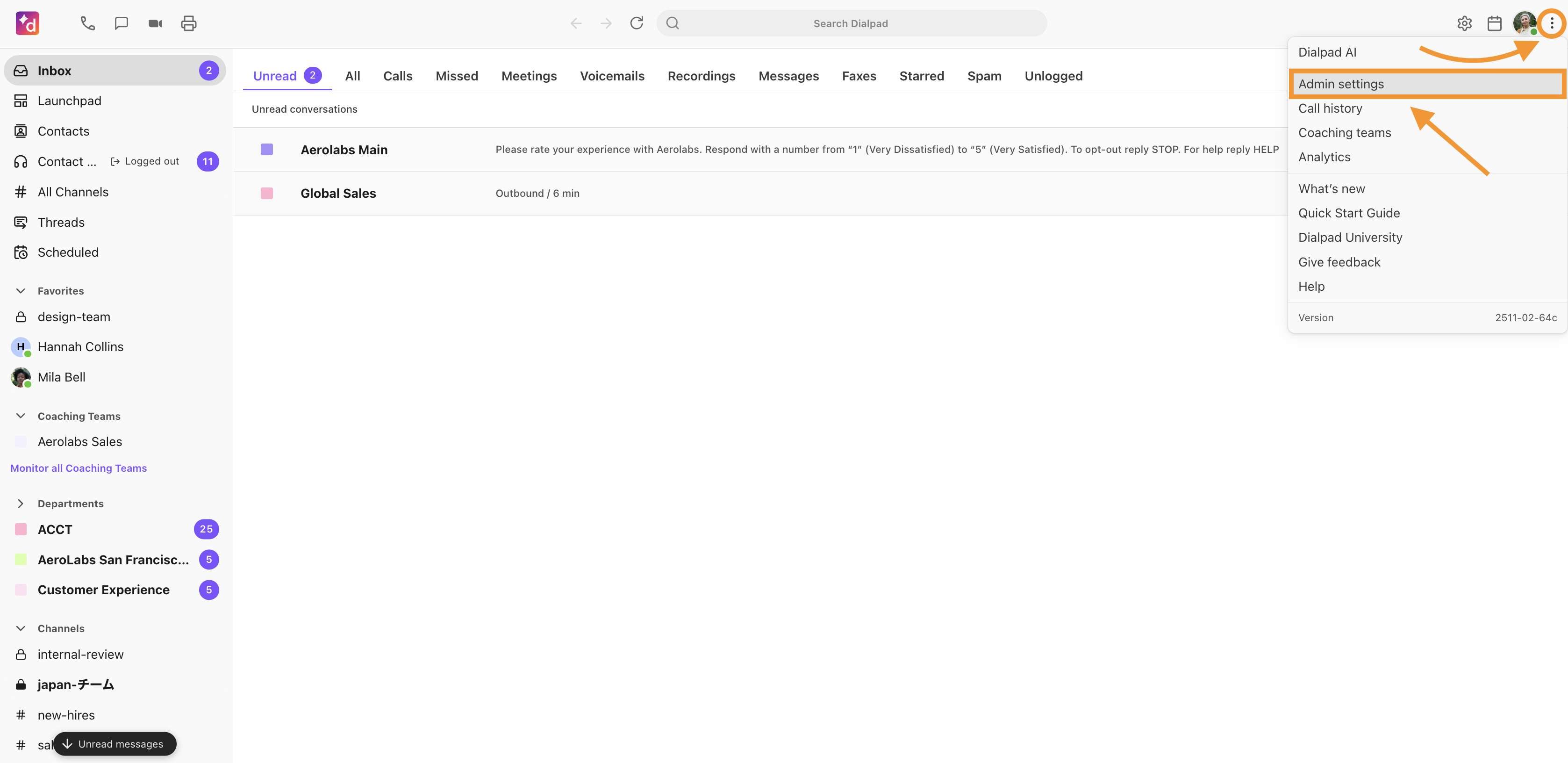Screen dimensions: 1568x763
Task: Open the japan-チーム channel
Action: tap(115, 684)
